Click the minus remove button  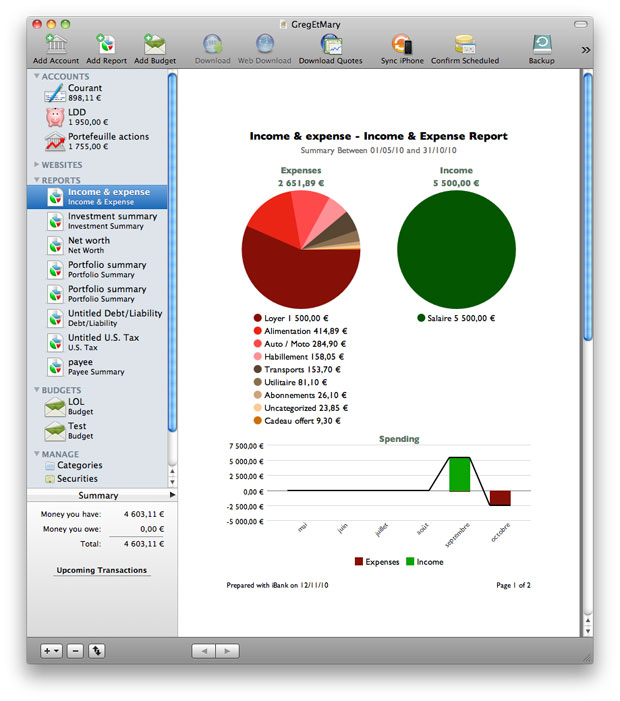click(x=75, y=651)
